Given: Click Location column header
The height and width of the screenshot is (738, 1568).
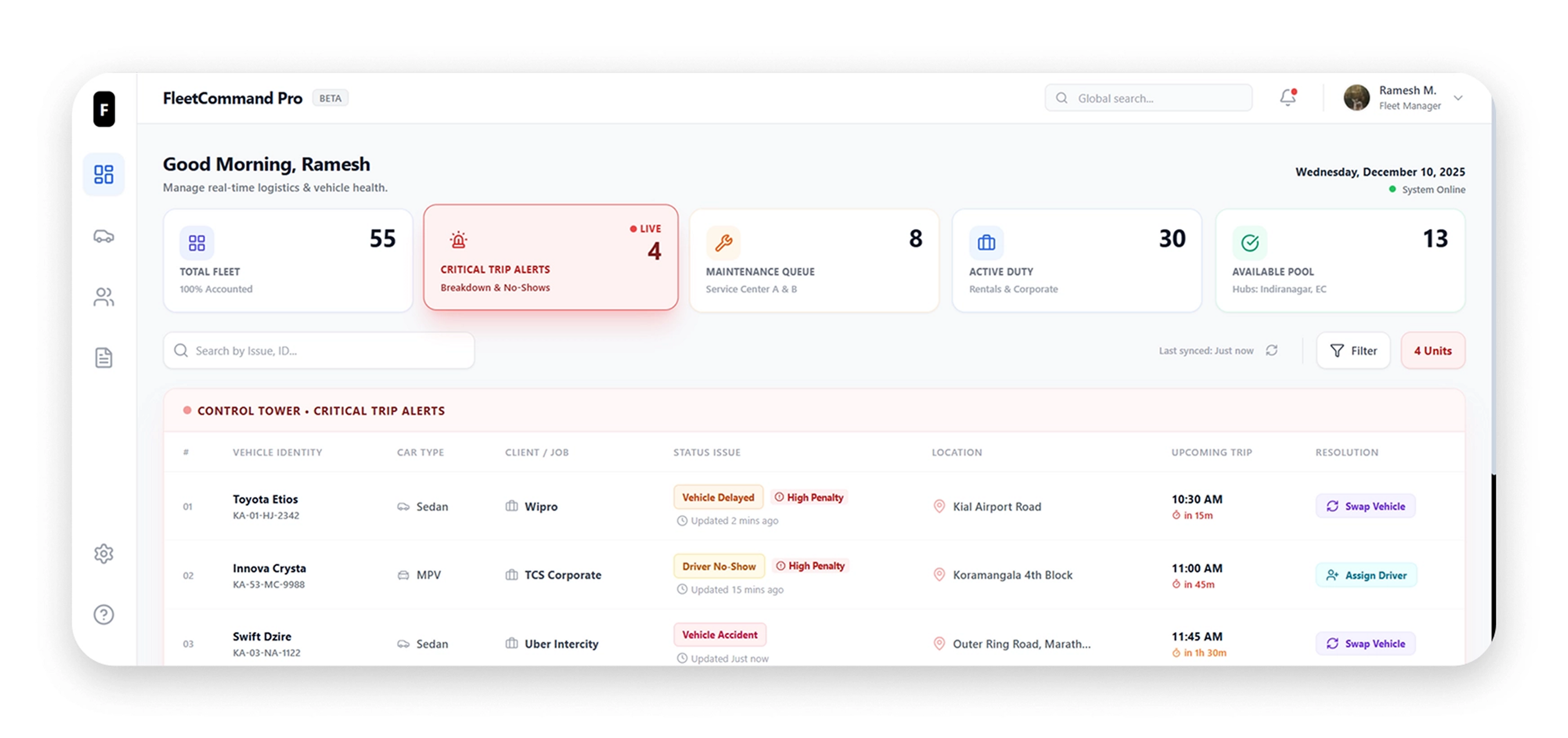Looking at the screenshot, I should pos(957,453).
